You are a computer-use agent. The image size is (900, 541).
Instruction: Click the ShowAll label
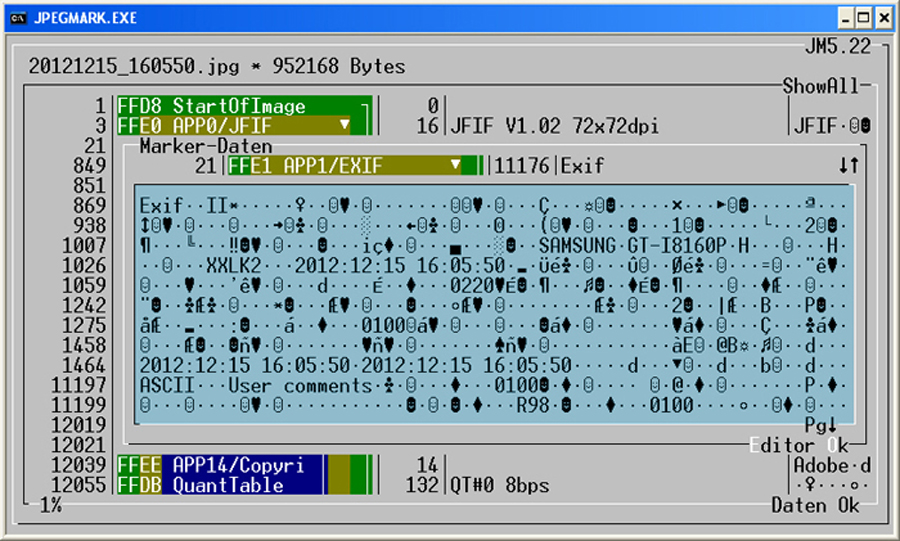pyautogui.click(x=821, y=86)
